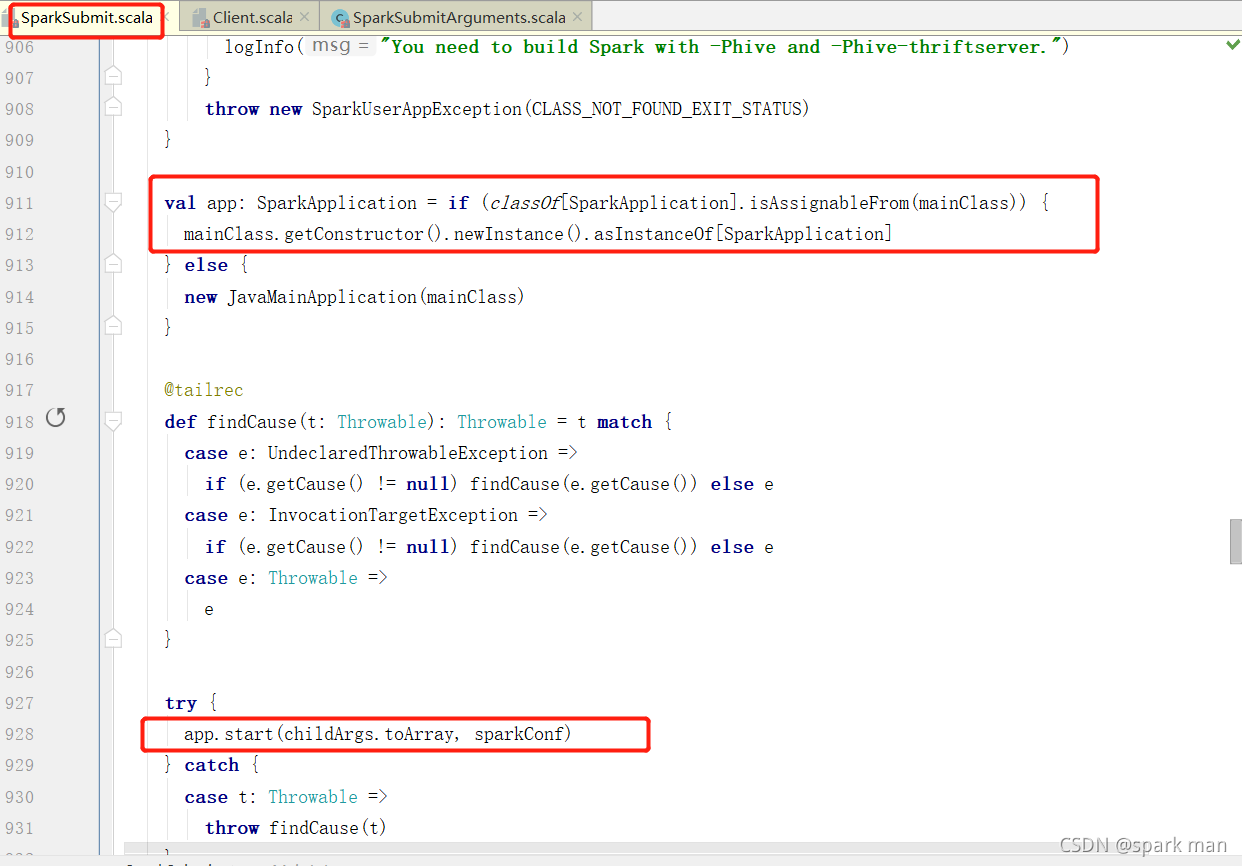
Task: Click line number 906 in the gutter
Action: 19,47
